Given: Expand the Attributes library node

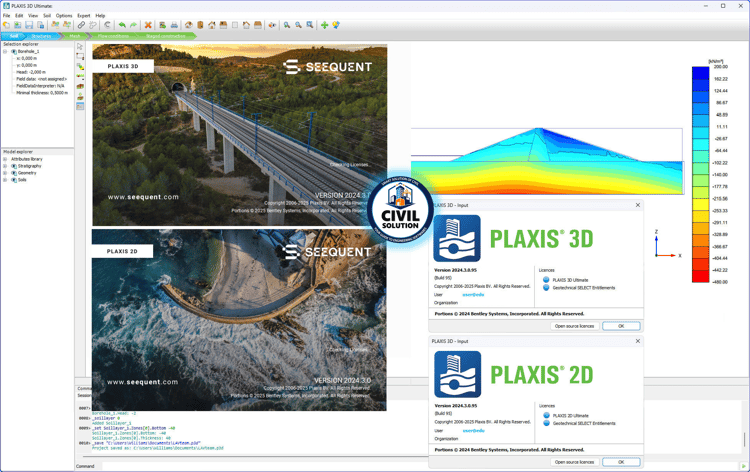Looking at the screenshot, I should coord(5,159).
